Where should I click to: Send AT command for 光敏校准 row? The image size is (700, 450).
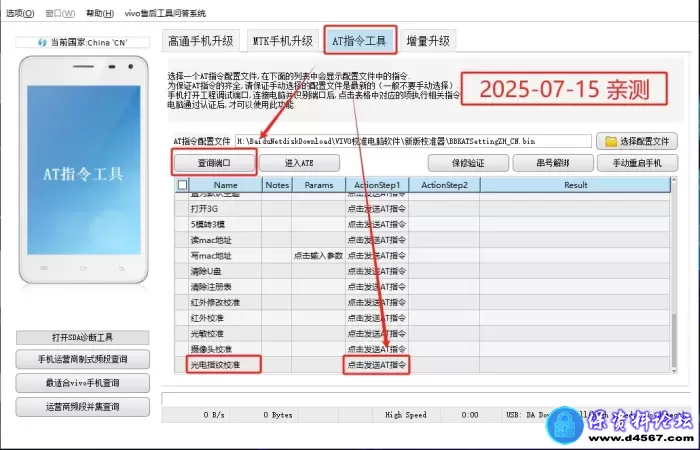pos(377,334)
